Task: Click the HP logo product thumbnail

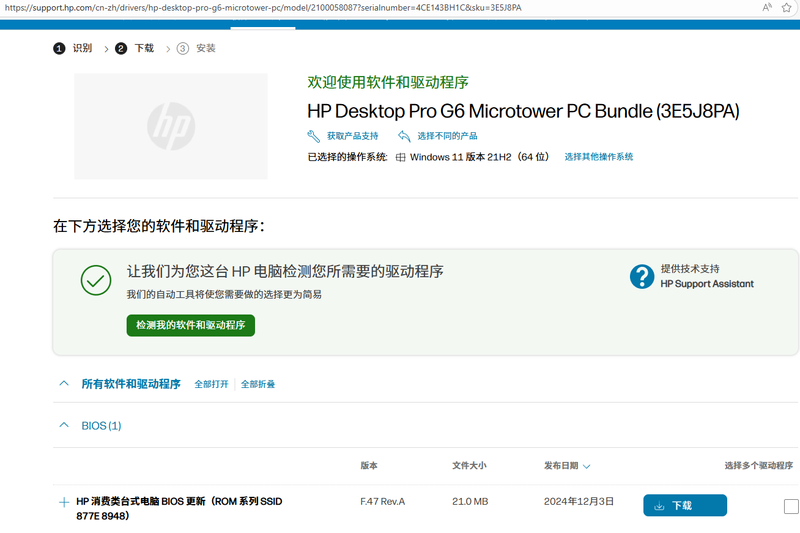Action: click(171, 126)
